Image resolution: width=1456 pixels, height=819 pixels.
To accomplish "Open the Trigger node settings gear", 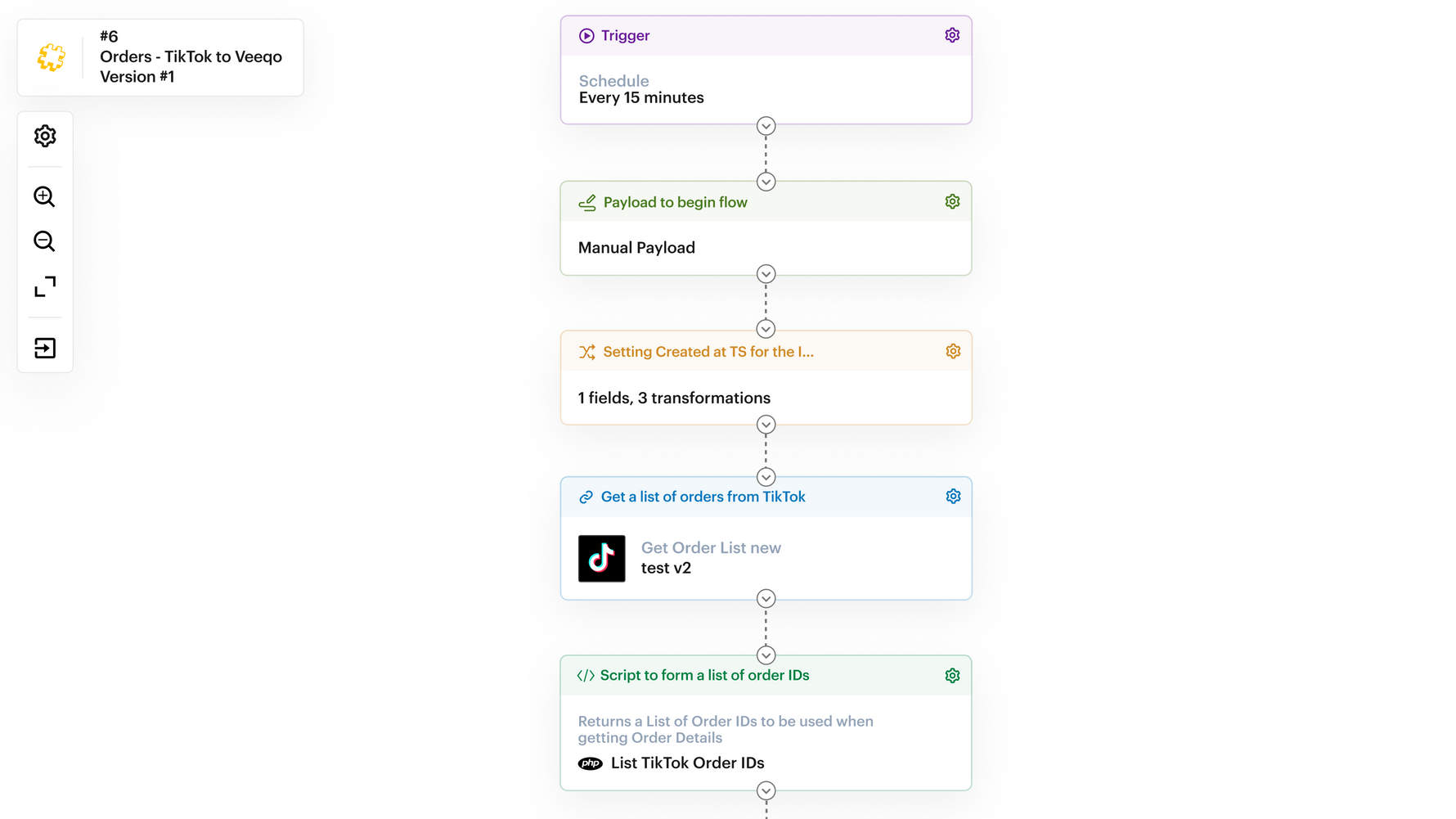I will click(951, 34).
